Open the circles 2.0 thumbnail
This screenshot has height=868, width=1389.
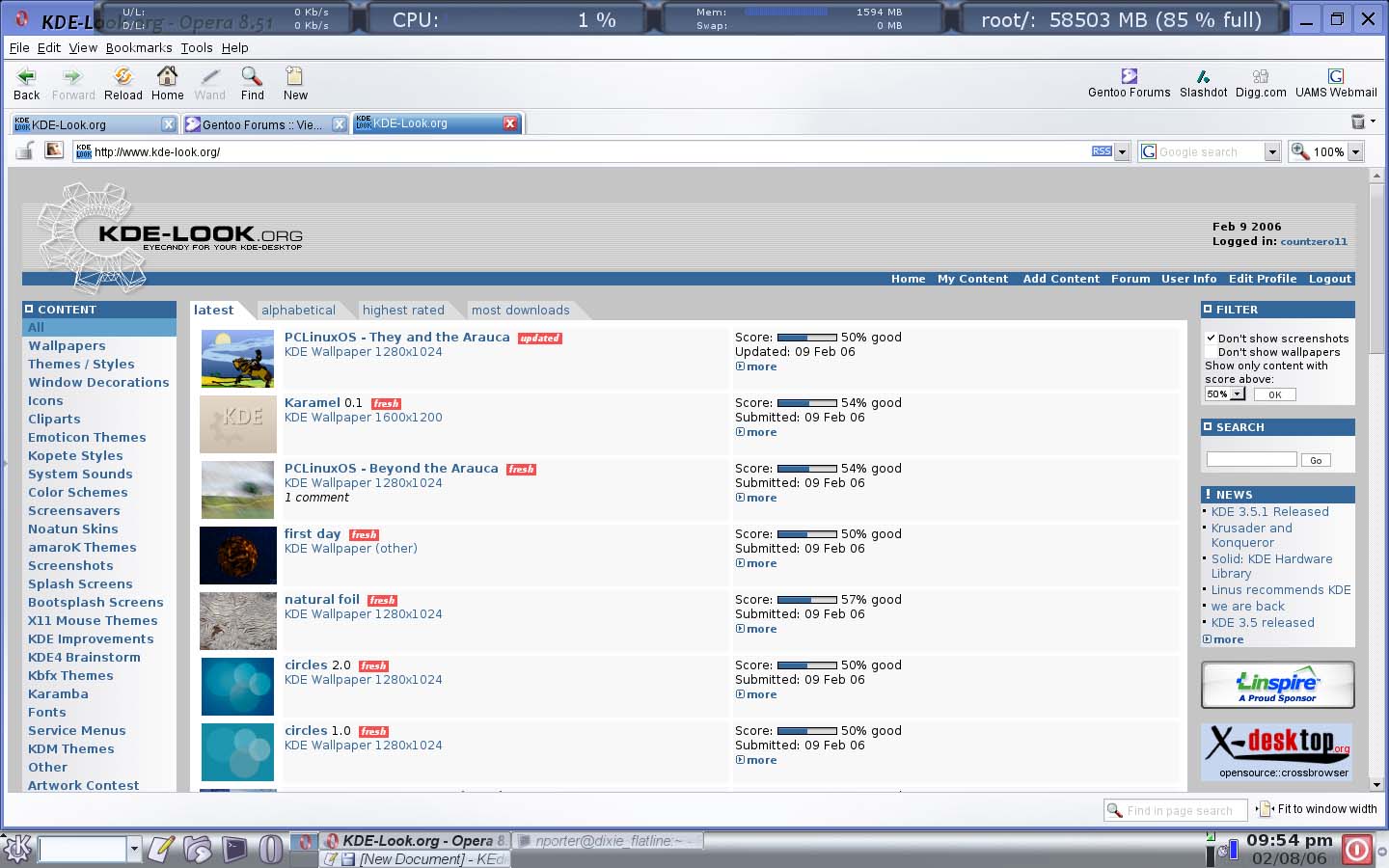pyautogui.click(x=237, y=687)
